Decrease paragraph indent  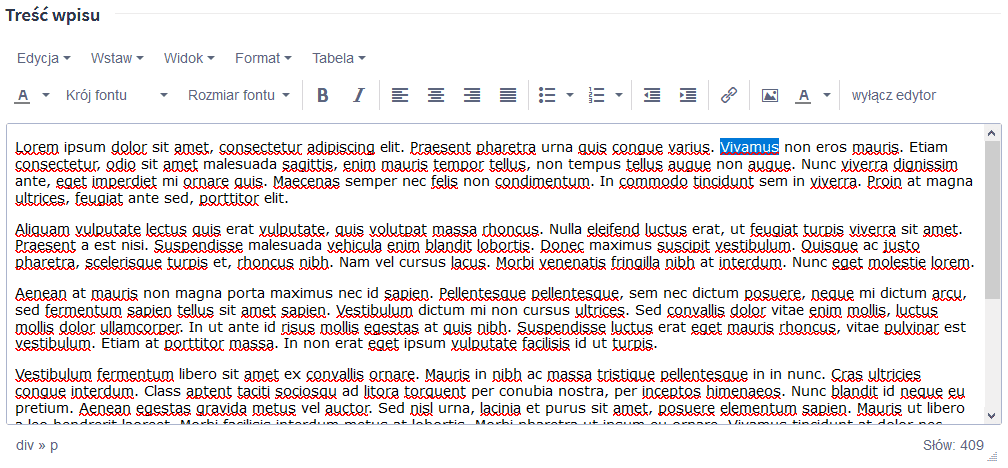652,96
